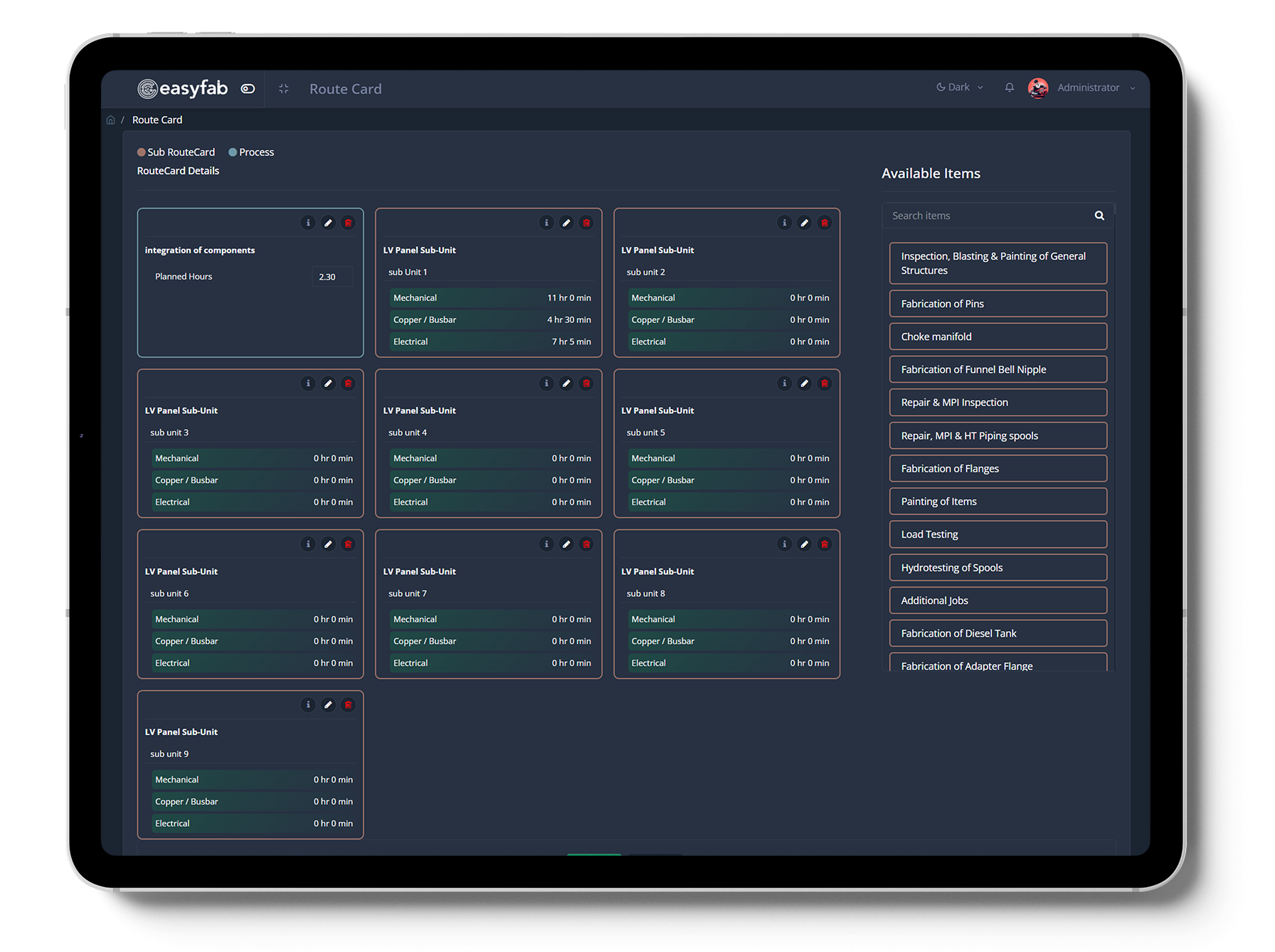
Task: Click Mechanical row showing 11 hr 0 min
Action: [492, 298]
